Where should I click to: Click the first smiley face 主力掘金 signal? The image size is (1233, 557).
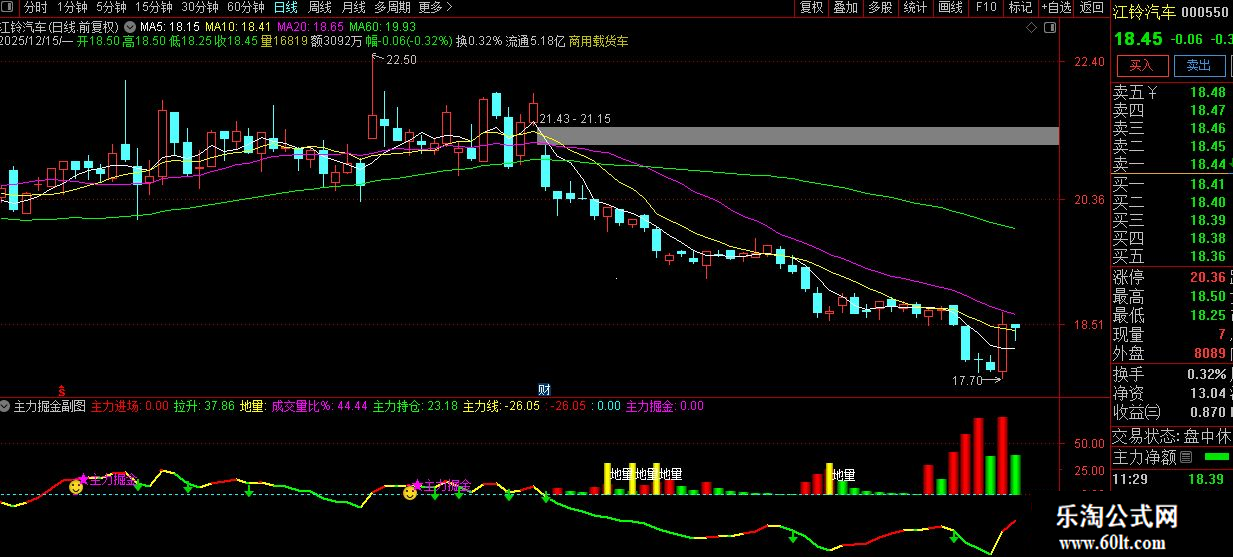[76, 487]
